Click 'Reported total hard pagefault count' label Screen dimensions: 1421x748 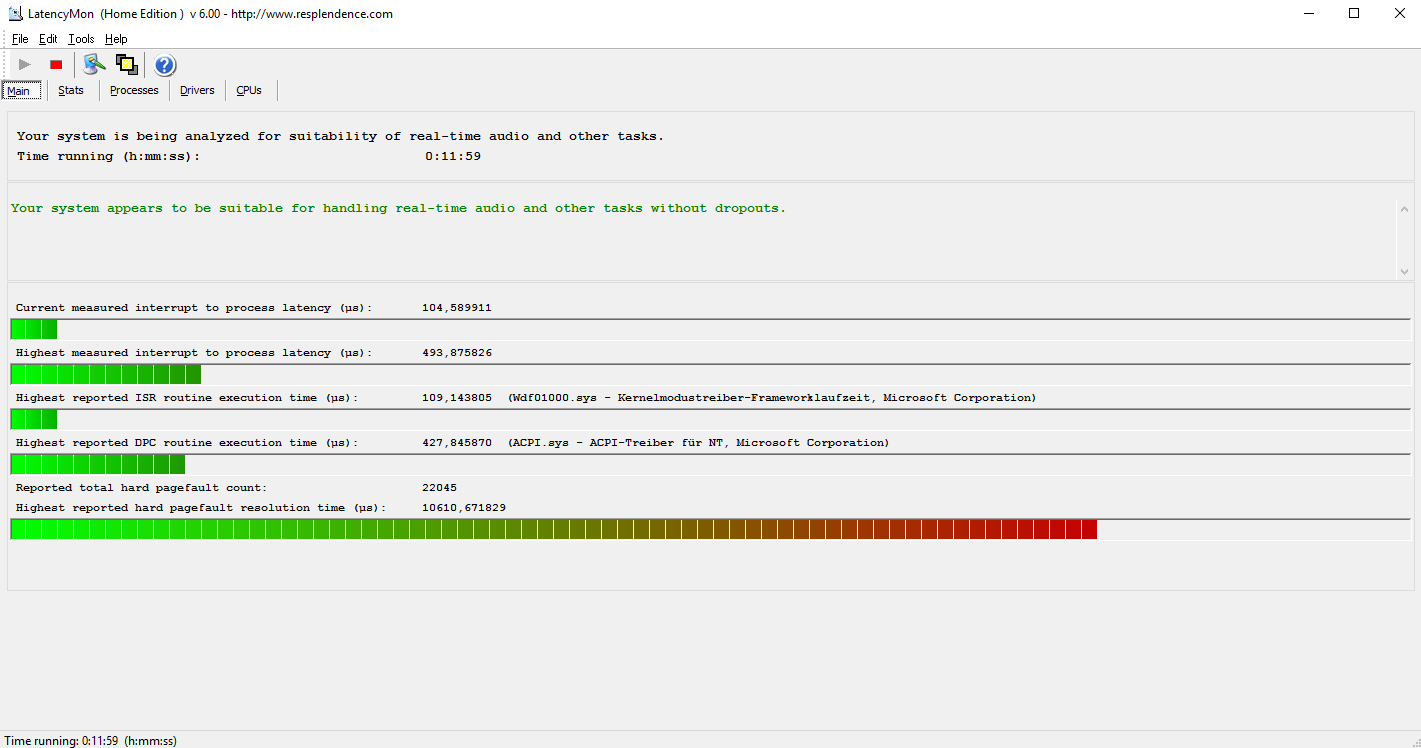tap(141, 488)
